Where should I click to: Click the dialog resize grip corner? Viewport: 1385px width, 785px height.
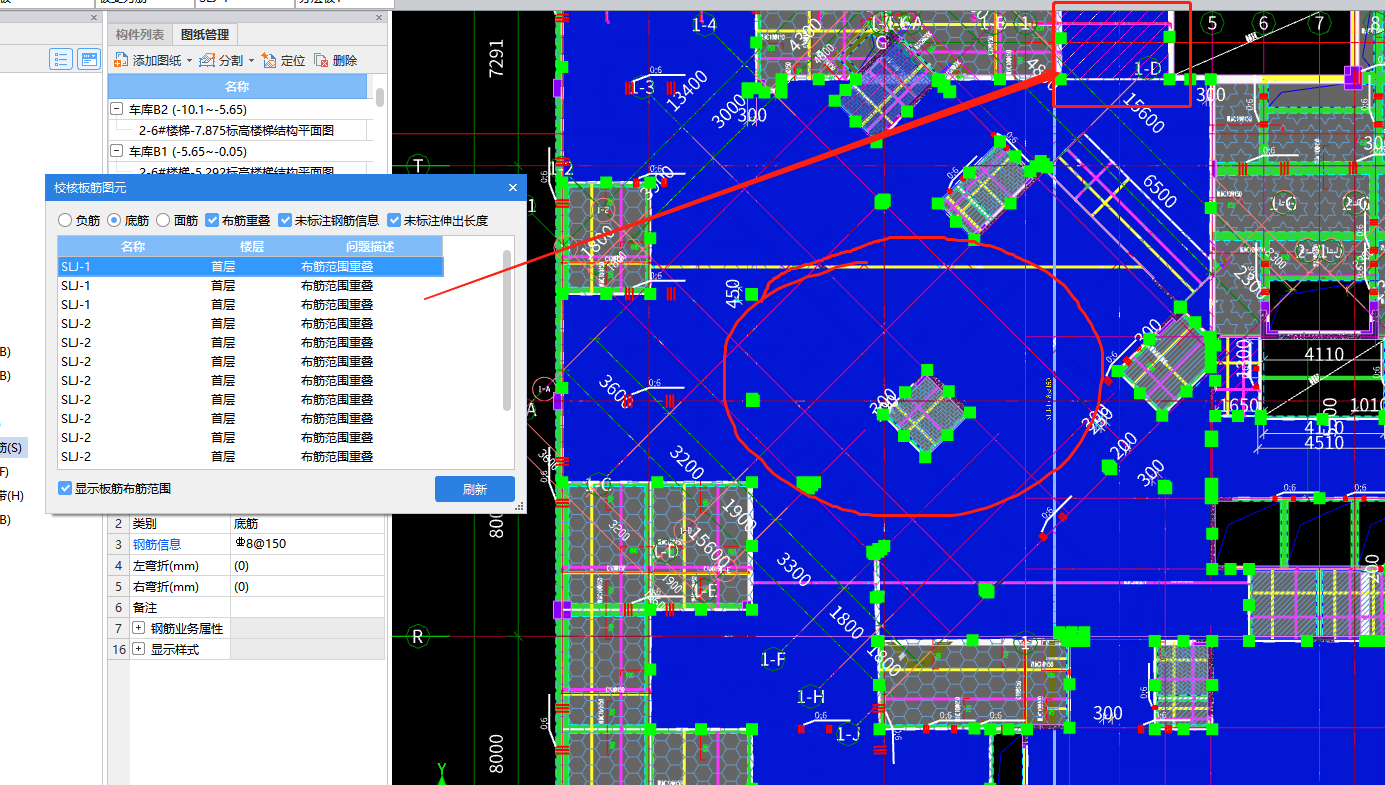[520, 508]
